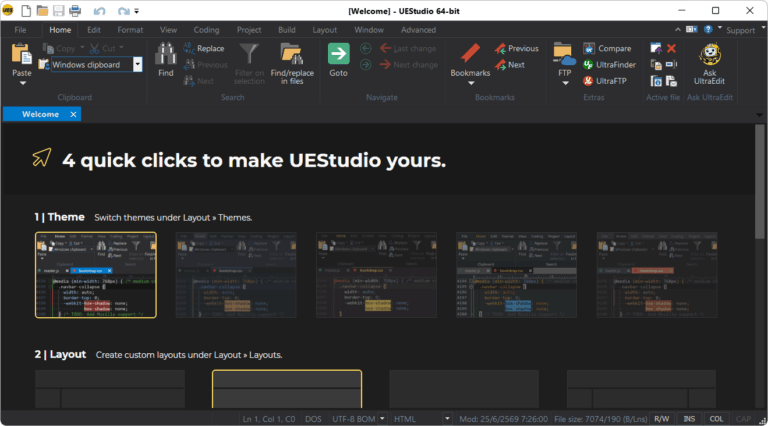This screenshot has height=426, width=768.
Task: Click the Ln 1, Col 1, C0 status entry
Action: click(269, 419)
